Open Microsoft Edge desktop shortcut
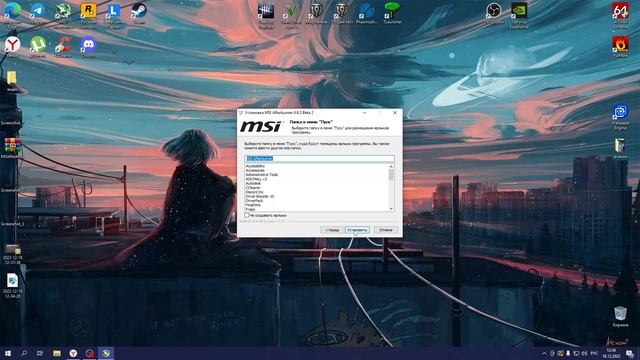This screenshot has width=640, height=360. click(x=12, y=11)
